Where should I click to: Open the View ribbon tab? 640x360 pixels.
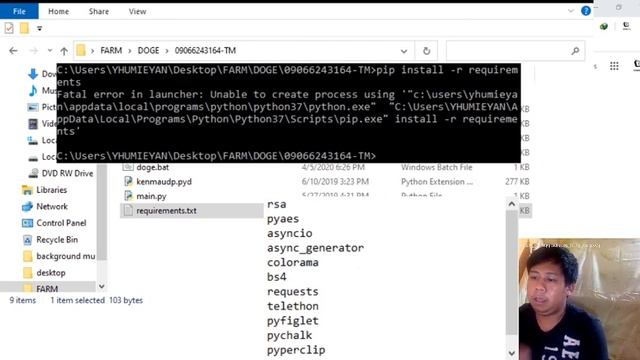(x=137, y=11)
